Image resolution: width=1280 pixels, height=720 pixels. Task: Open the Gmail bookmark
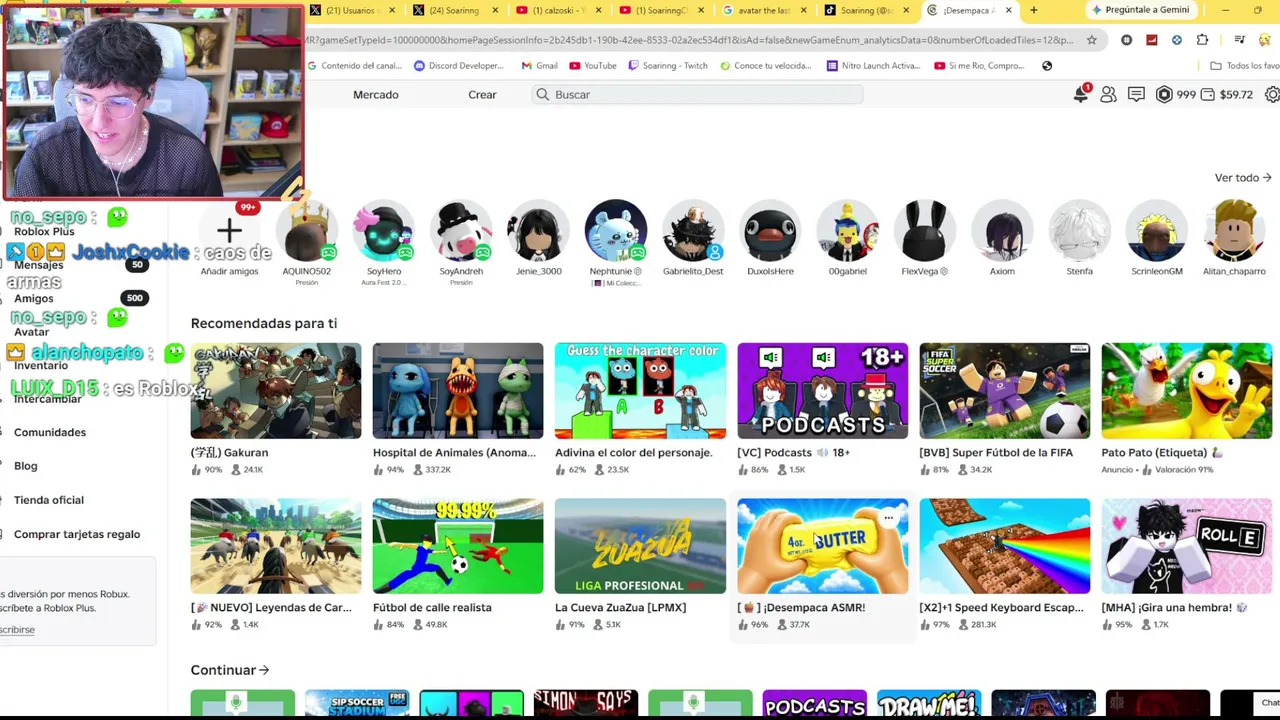point(539,66)
